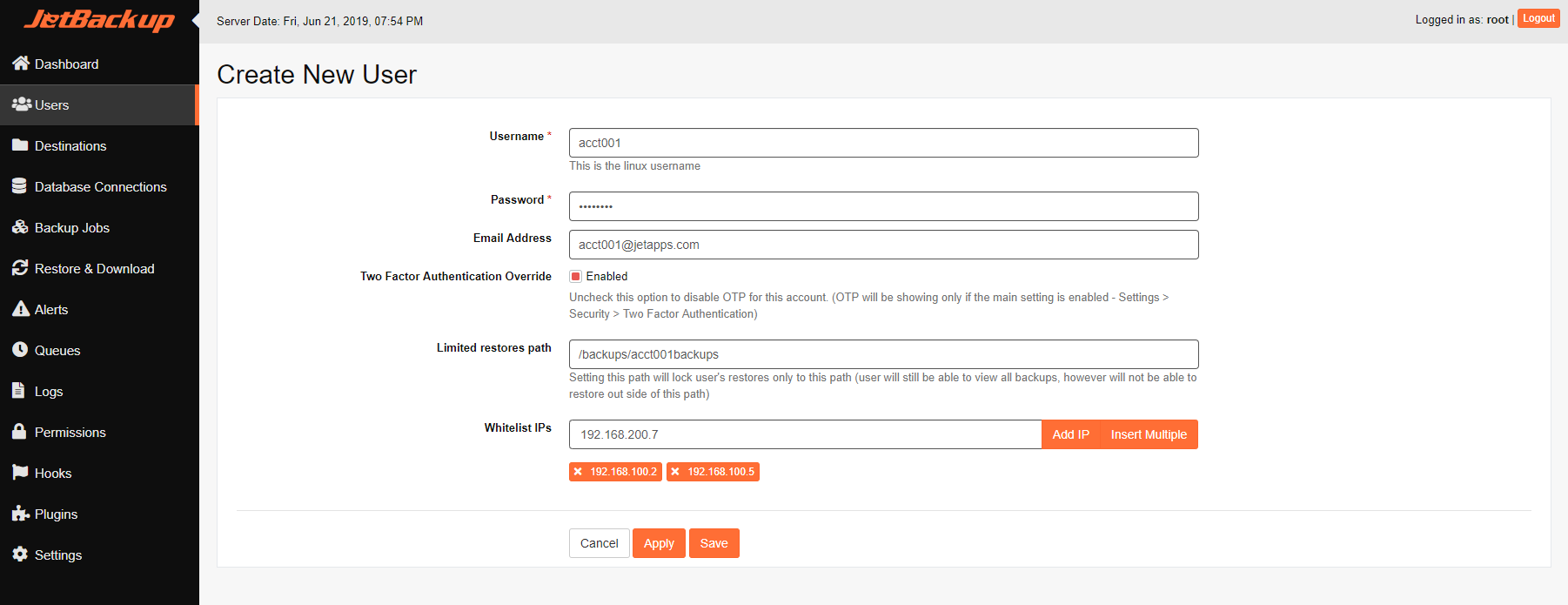Focus the Username input field

883,143
